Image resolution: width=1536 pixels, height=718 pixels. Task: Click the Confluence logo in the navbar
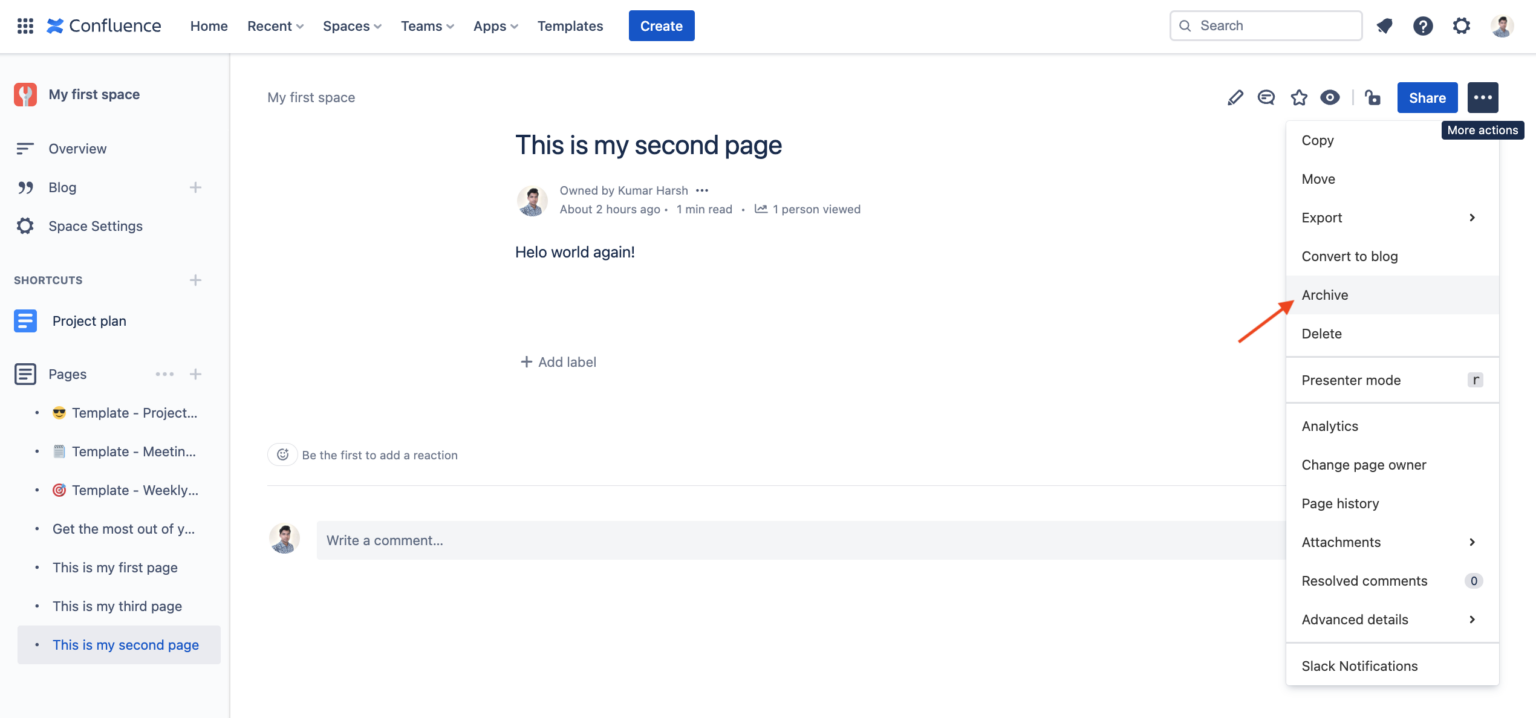click(103, 25)
